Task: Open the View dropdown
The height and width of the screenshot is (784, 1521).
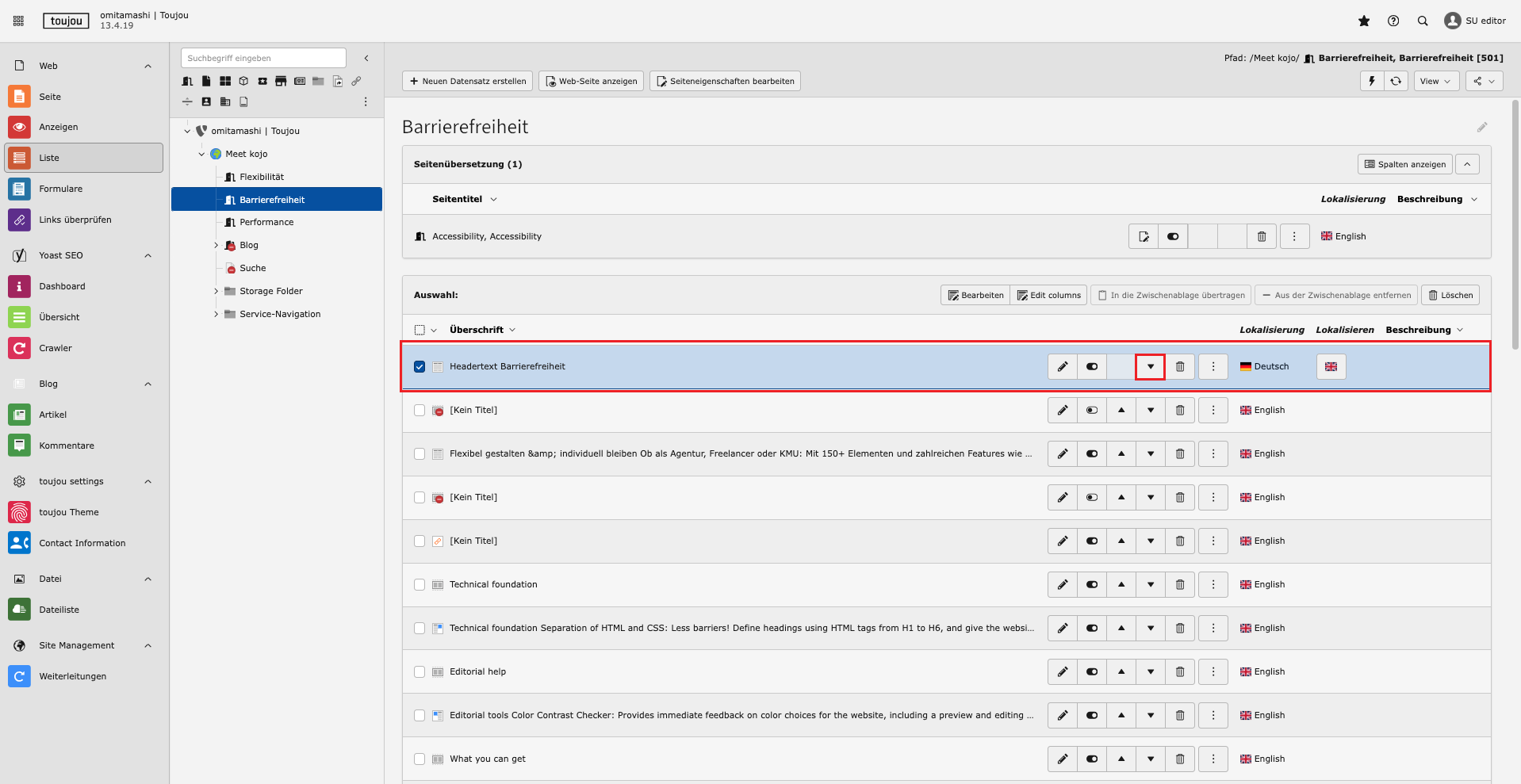Action: (x=1435, y=81)
